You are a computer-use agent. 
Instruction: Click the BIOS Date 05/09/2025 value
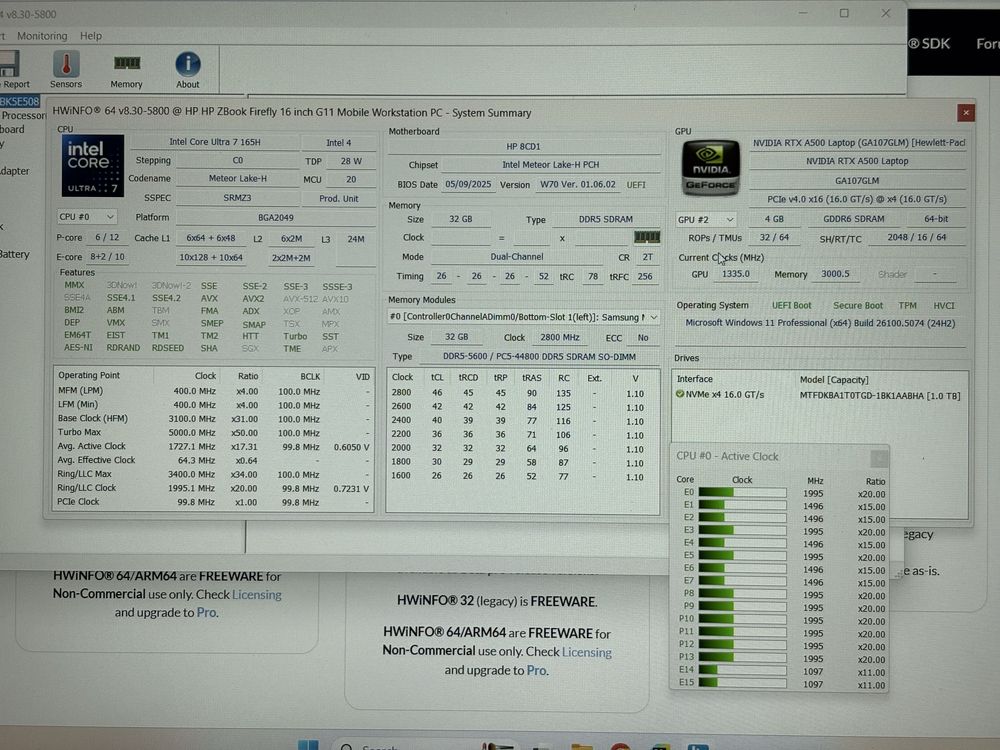tap(468, 184)
